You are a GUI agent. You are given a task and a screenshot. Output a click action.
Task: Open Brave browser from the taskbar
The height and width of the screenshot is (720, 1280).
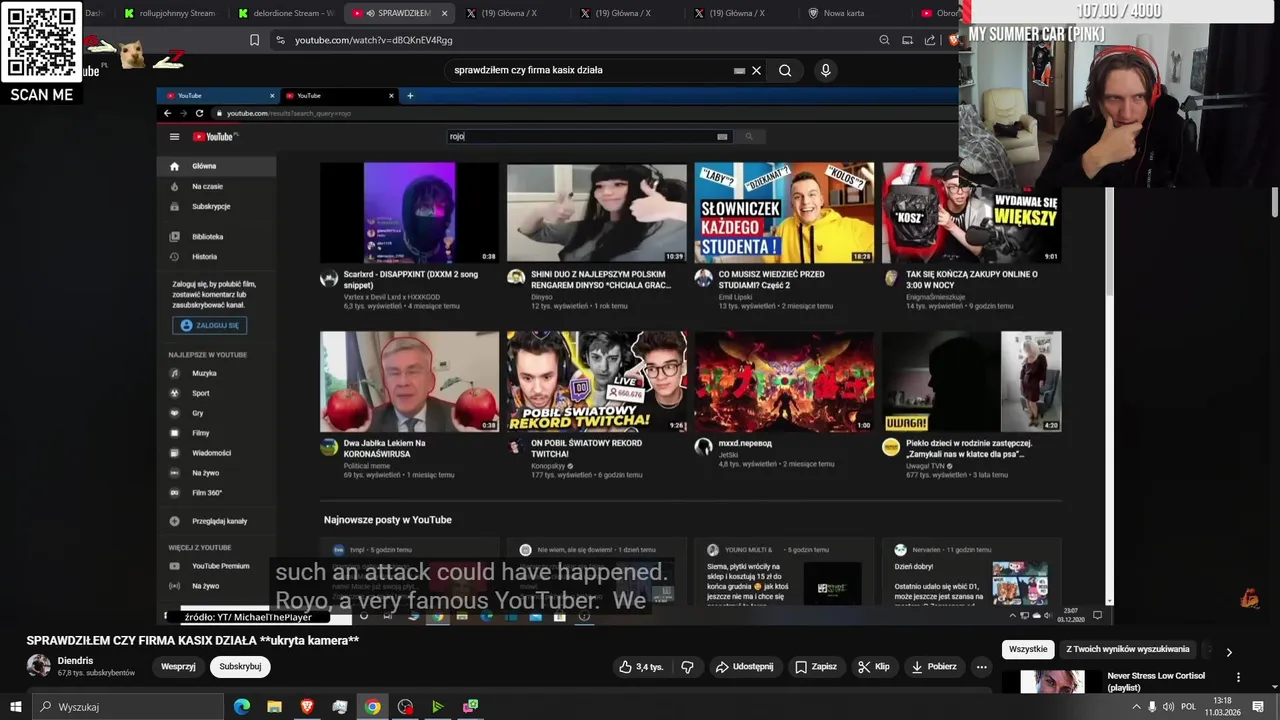[307, 707]
